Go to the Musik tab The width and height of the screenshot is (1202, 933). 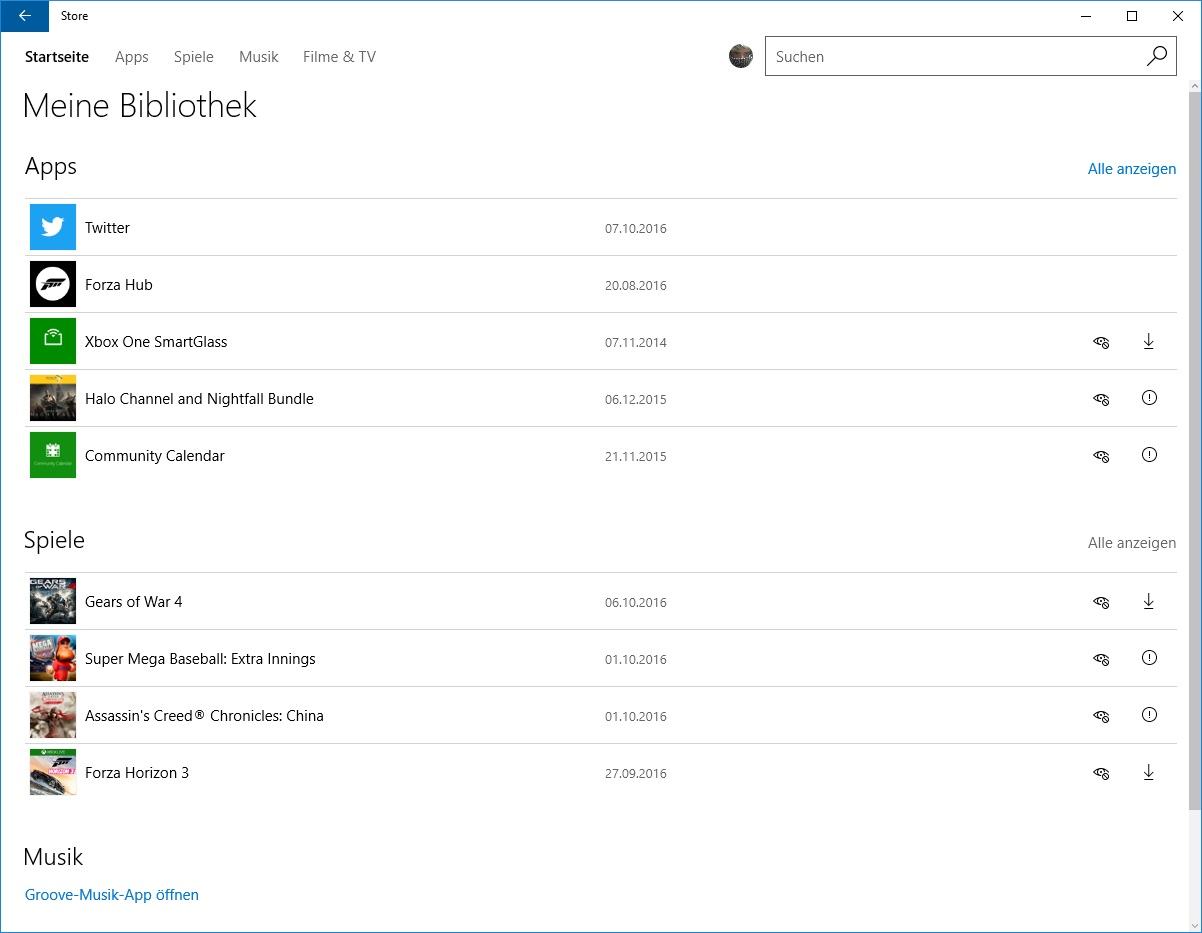click(258, 57)
